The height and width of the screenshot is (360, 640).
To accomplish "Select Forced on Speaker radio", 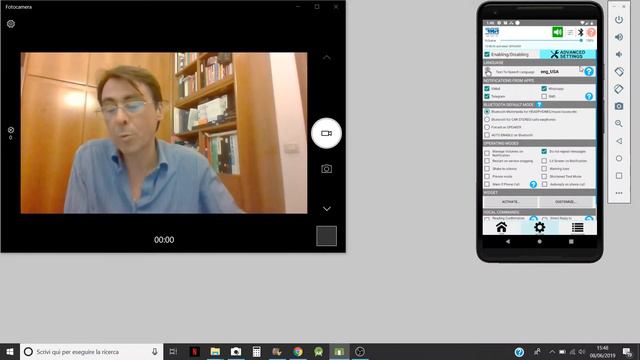I will [x=487, y=127].
